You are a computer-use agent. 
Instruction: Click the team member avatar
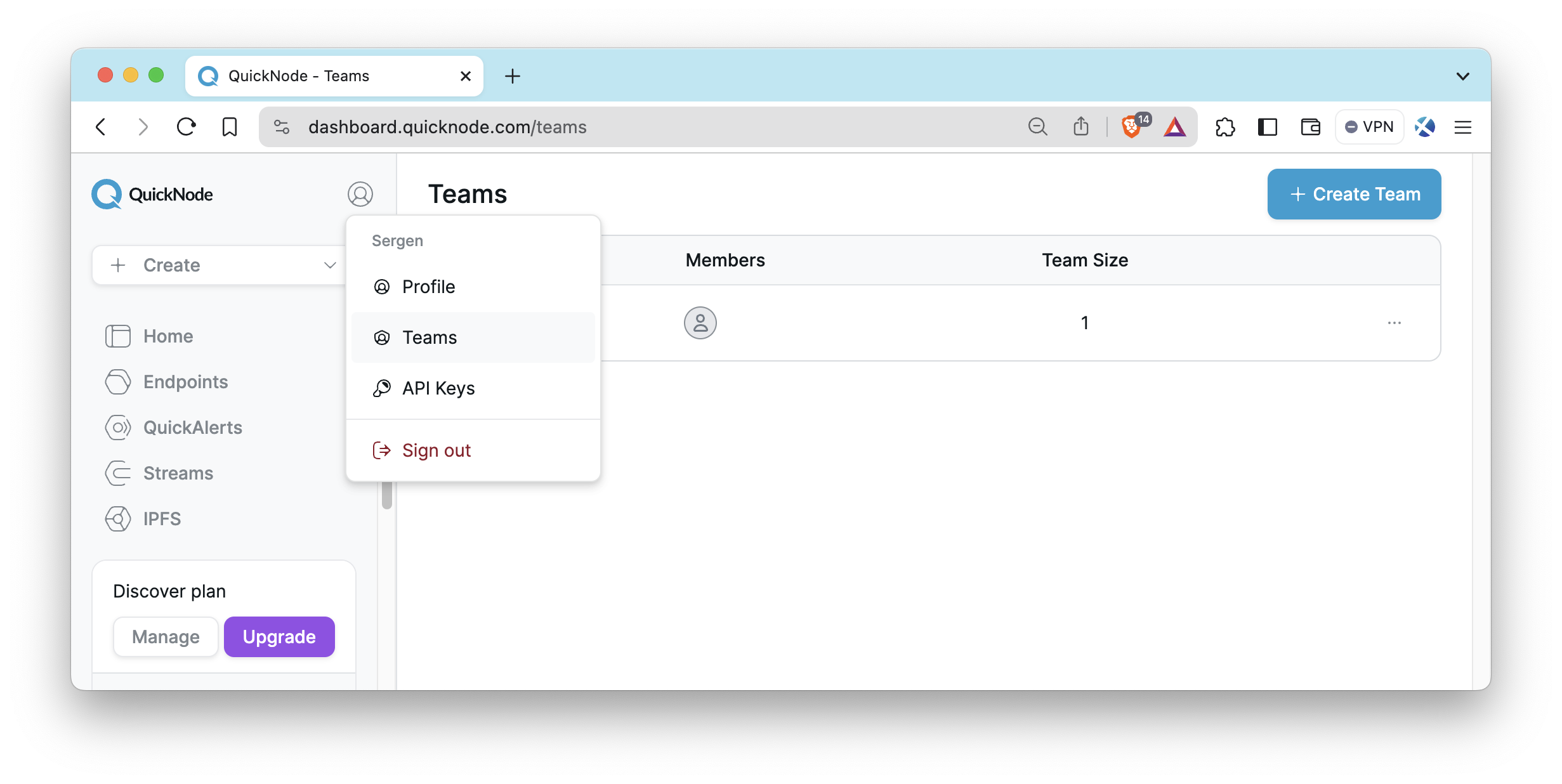(x=700, y=323)
